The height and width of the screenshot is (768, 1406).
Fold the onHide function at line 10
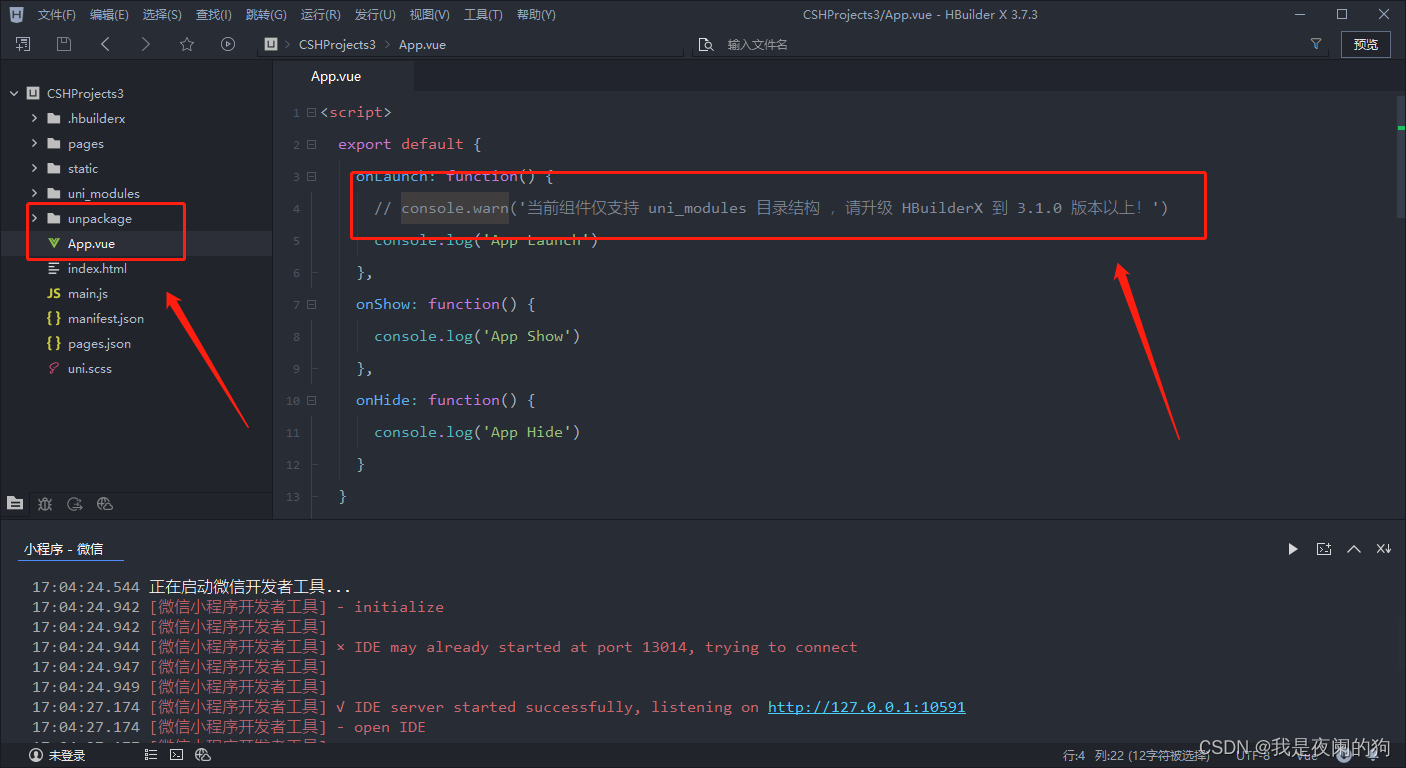tap(311, 401)
